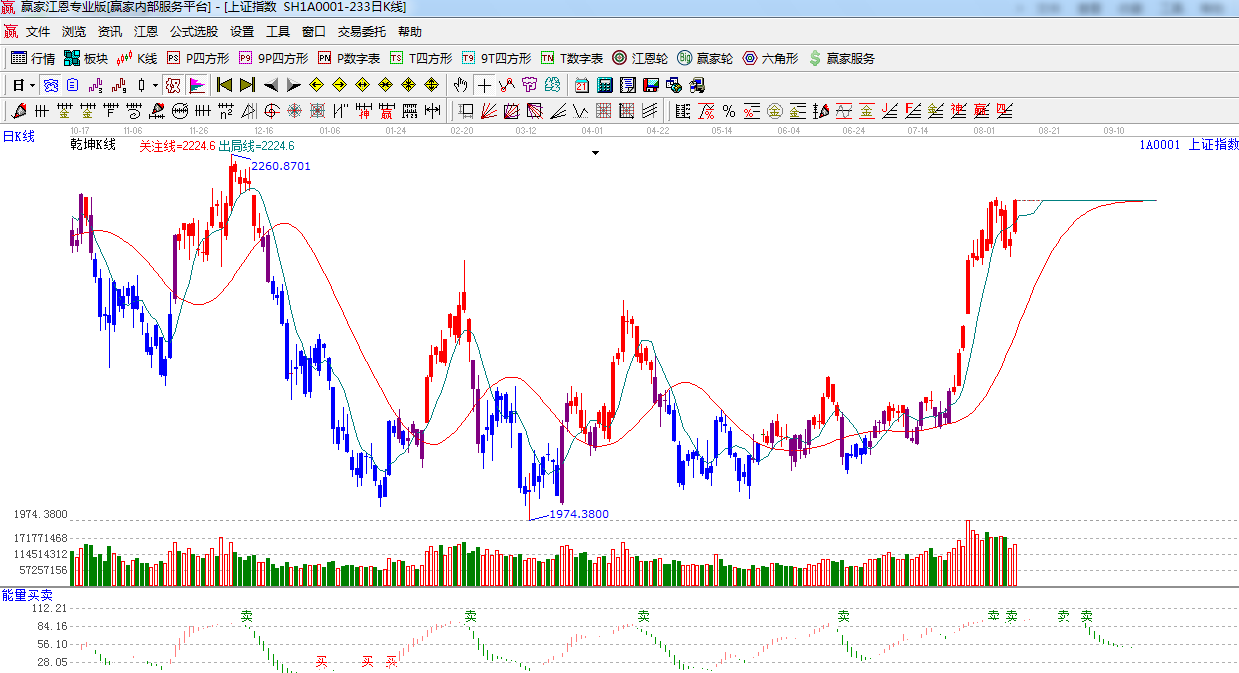1239x673 pixels.
Task: Click the 9P四方形 button
Action: coord(273,59)
